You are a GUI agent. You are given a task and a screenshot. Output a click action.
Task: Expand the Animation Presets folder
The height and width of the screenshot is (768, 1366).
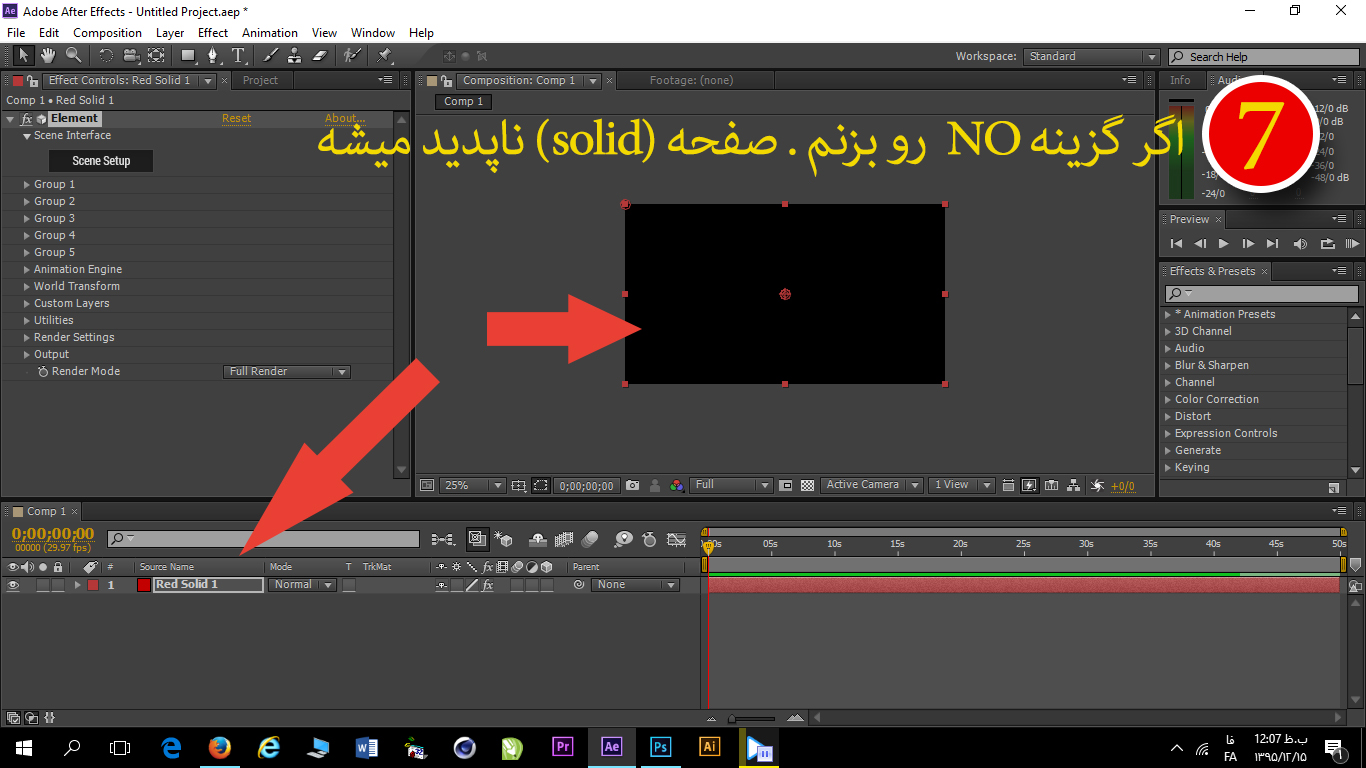click(x=1168, y=314)
